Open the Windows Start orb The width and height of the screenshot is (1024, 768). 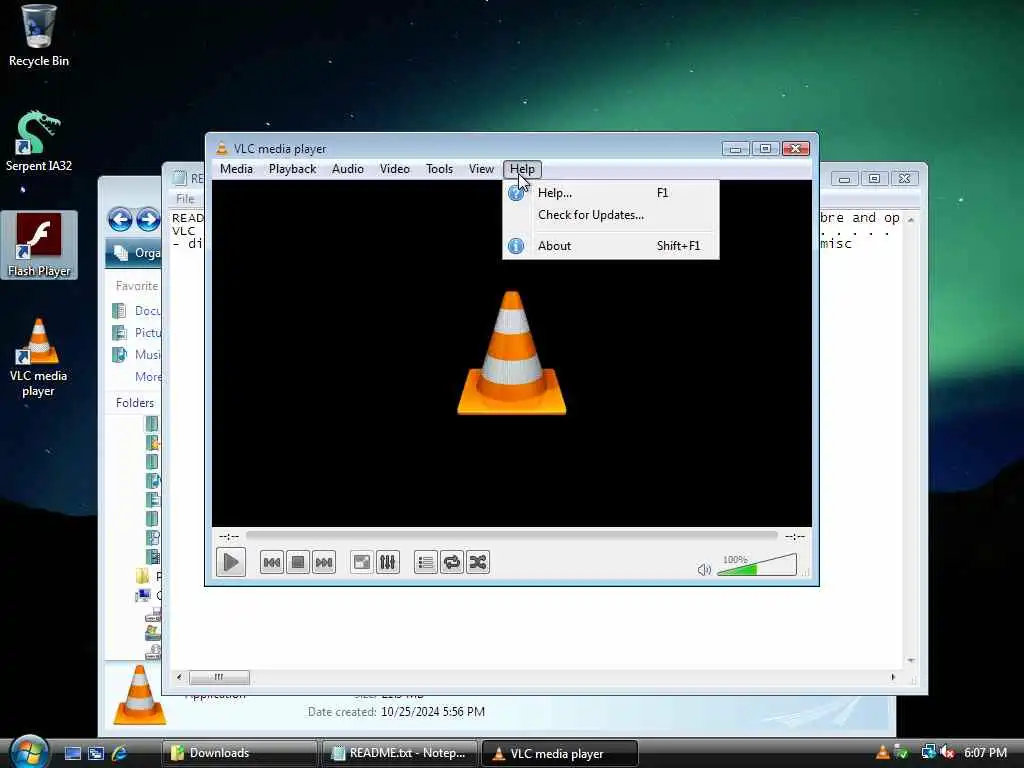(29, 752)
